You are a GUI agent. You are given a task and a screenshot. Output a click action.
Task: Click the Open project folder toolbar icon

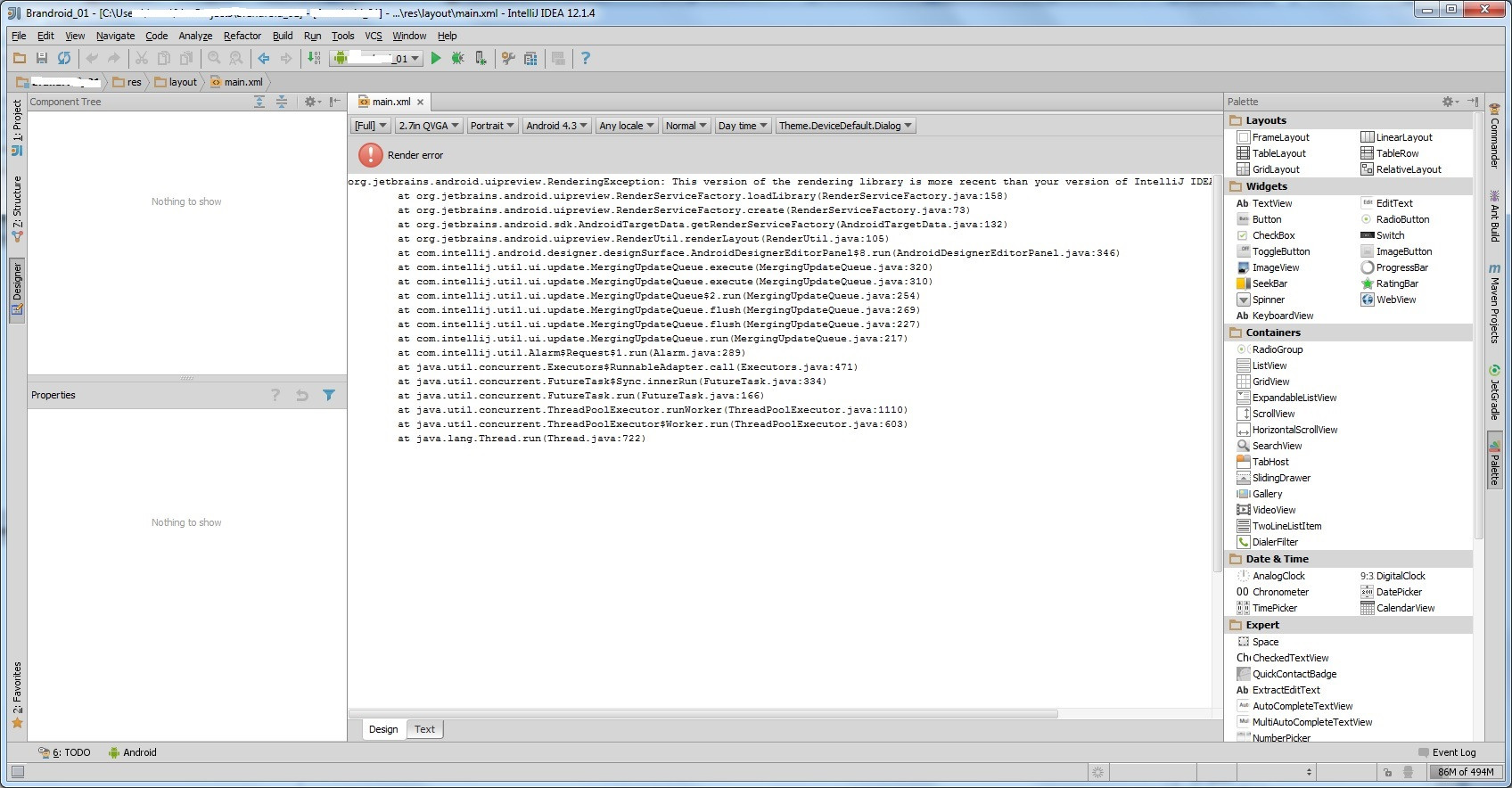(x=20, y=58)
